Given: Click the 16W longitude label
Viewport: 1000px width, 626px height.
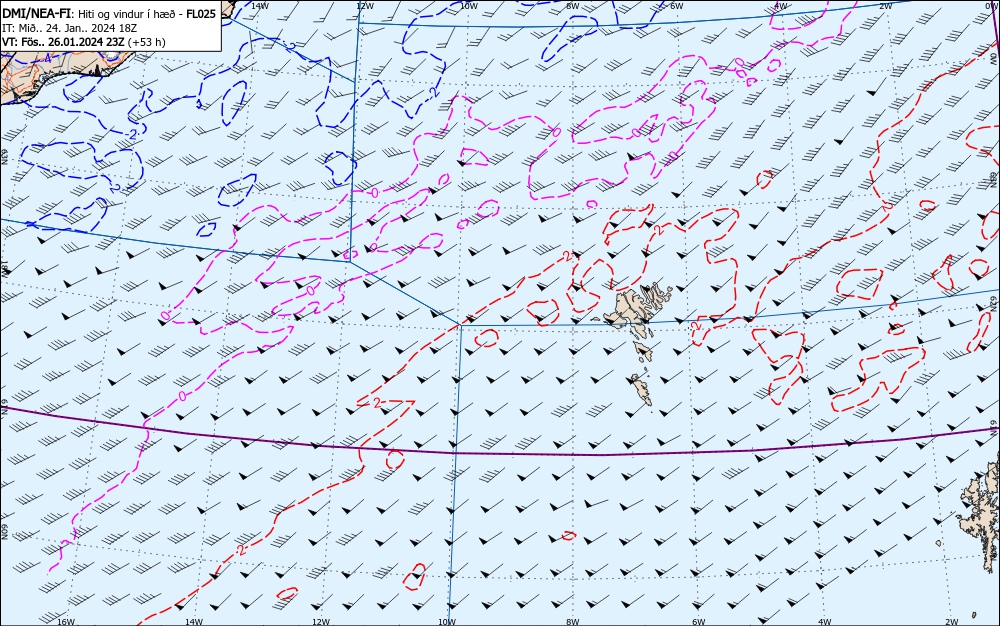Looking at the screenshot, I should pyautogui.click(x=66, y=622).
